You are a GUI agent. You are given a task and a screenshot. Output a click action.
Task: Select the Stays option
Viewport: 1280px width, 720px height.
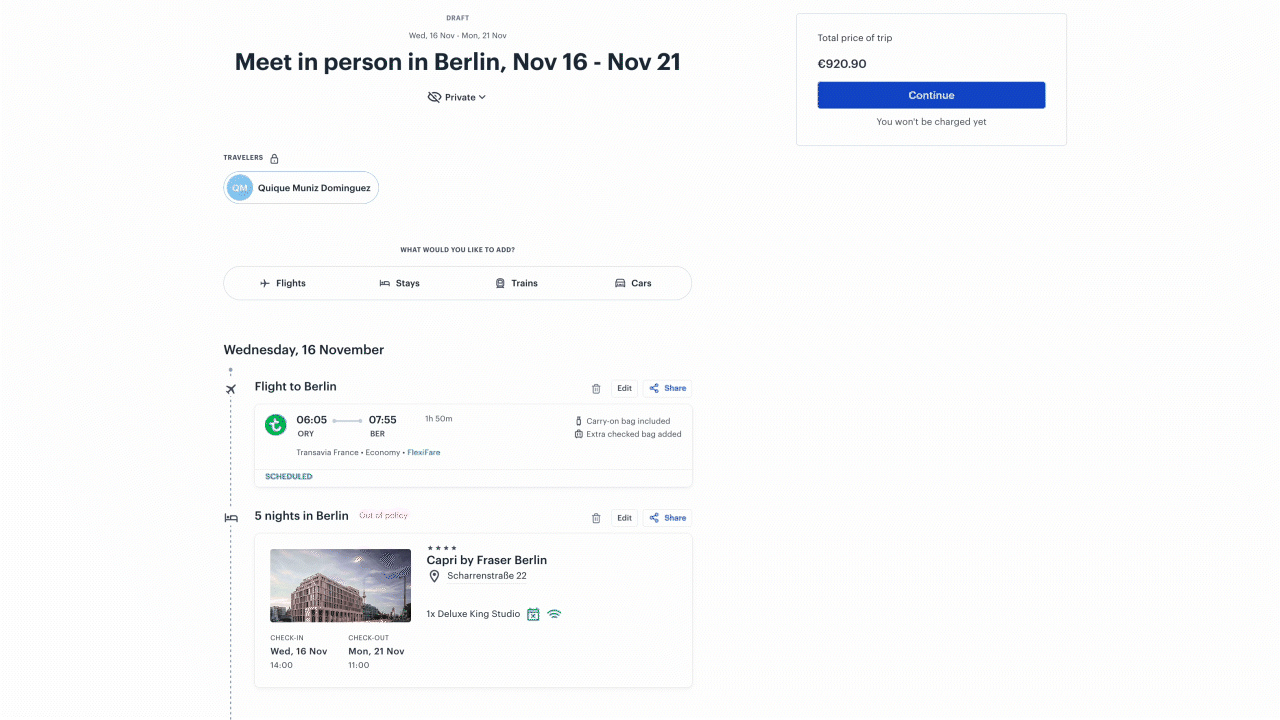[x=399, y=283]
